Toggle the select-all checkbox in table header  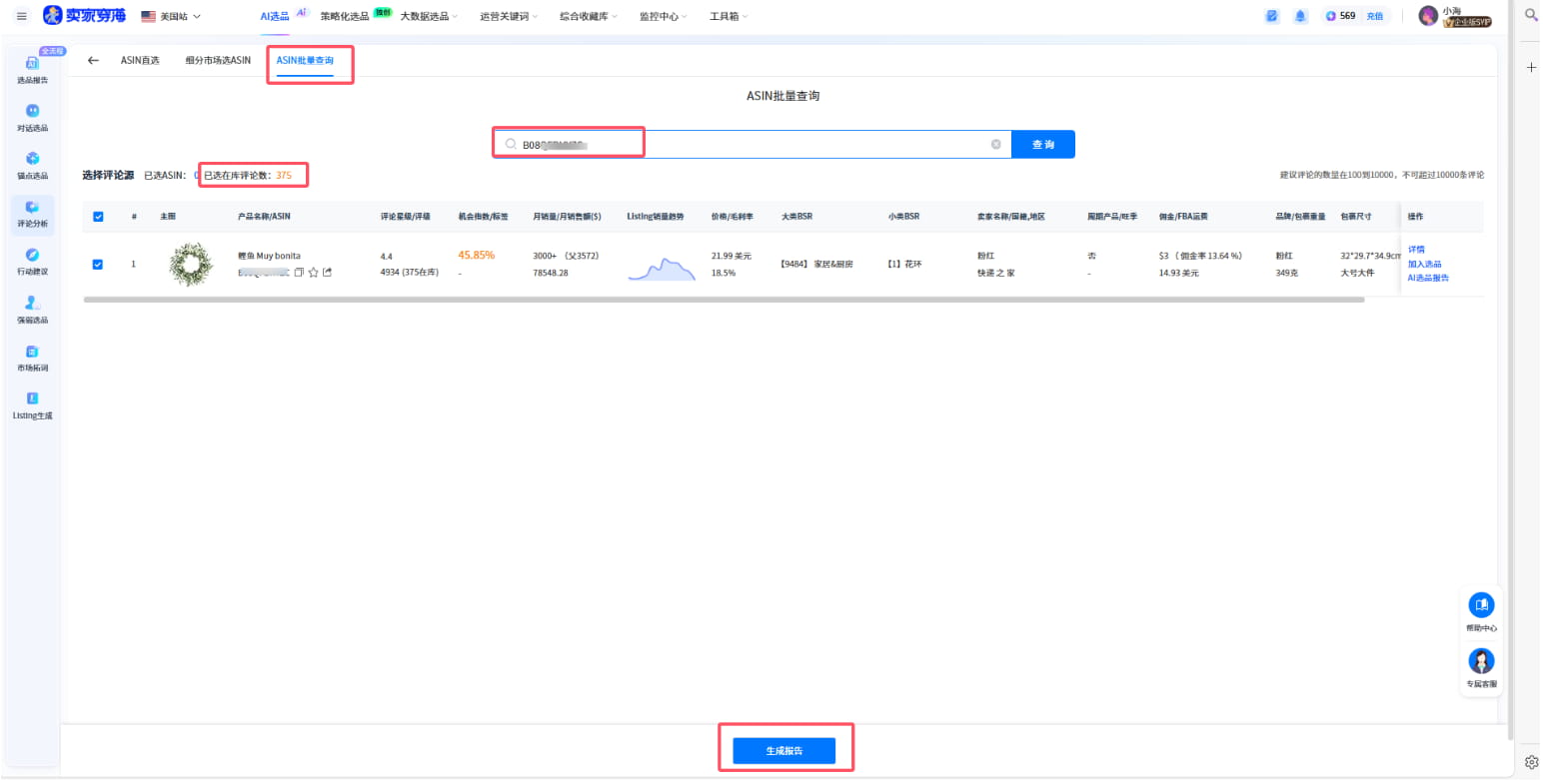(98, 217)
